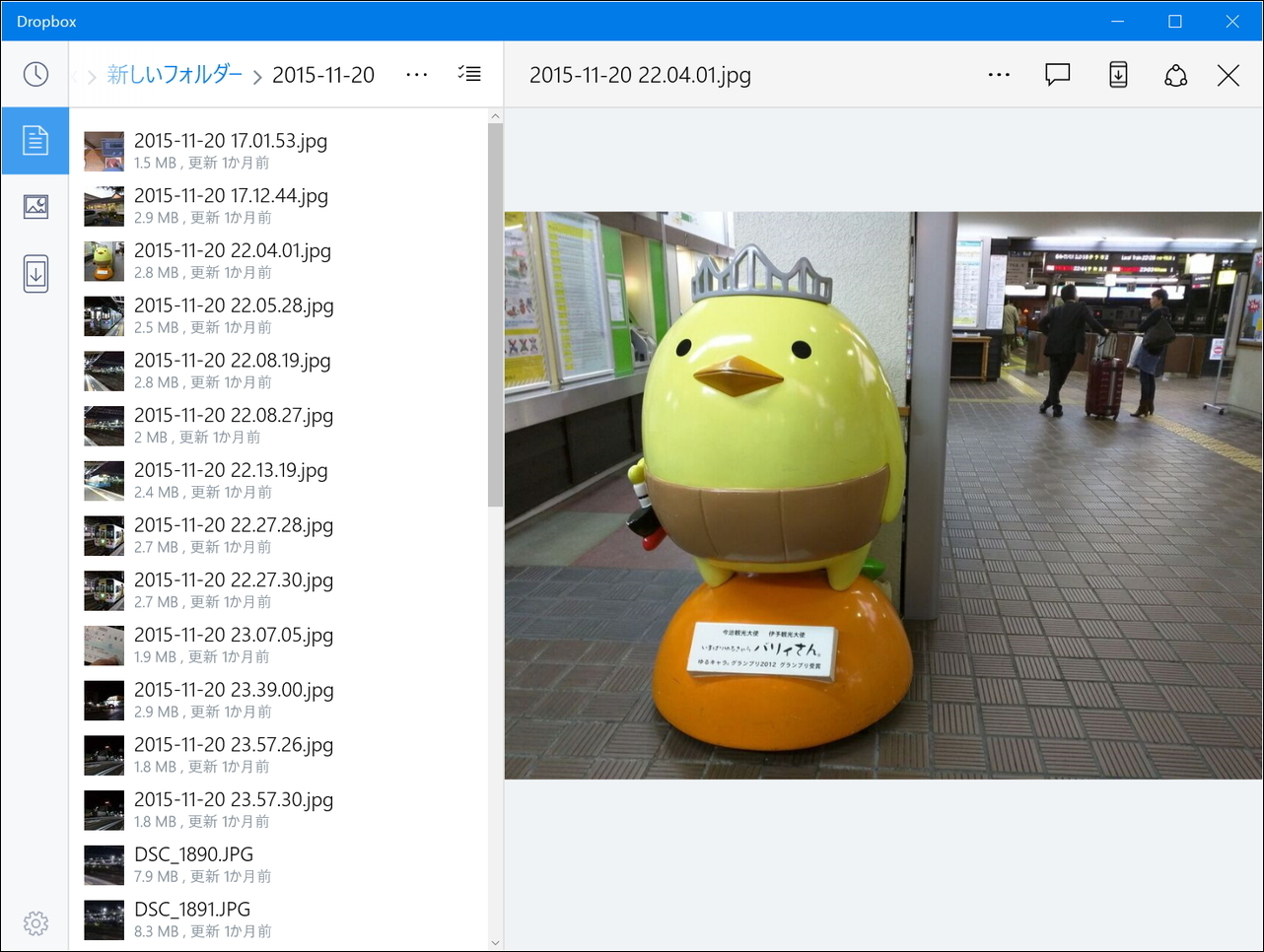Viewport: 1264px width, 952px height.
Task: Share the current photo via share icon
Action: tap(1175, 74)
